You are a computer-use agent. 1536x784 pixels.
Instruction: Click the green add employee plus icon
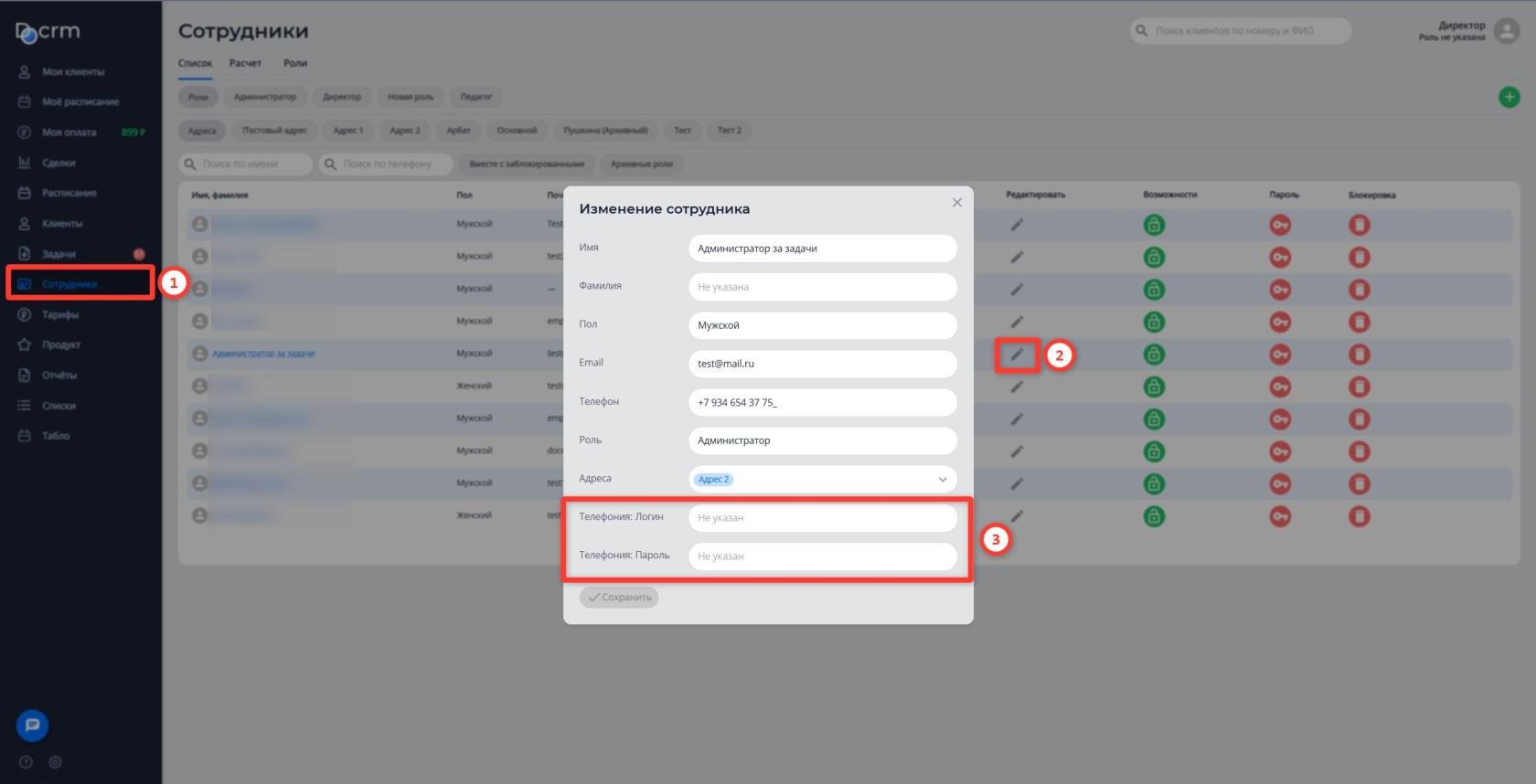1509,97
